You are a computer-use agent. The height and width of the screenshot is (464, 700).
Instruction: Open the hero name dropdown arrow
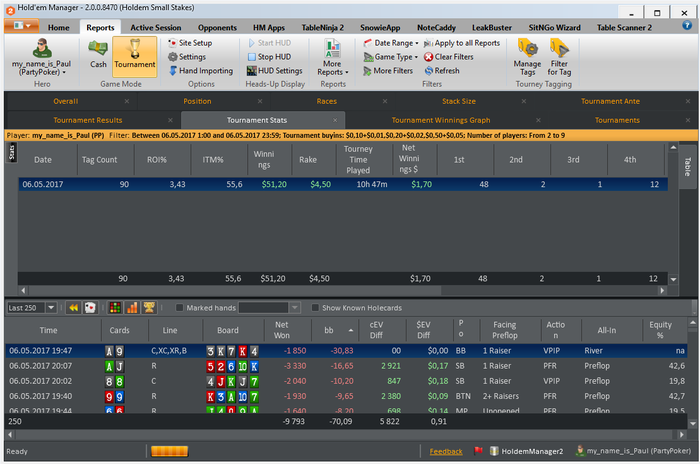(x=64, y=72)
